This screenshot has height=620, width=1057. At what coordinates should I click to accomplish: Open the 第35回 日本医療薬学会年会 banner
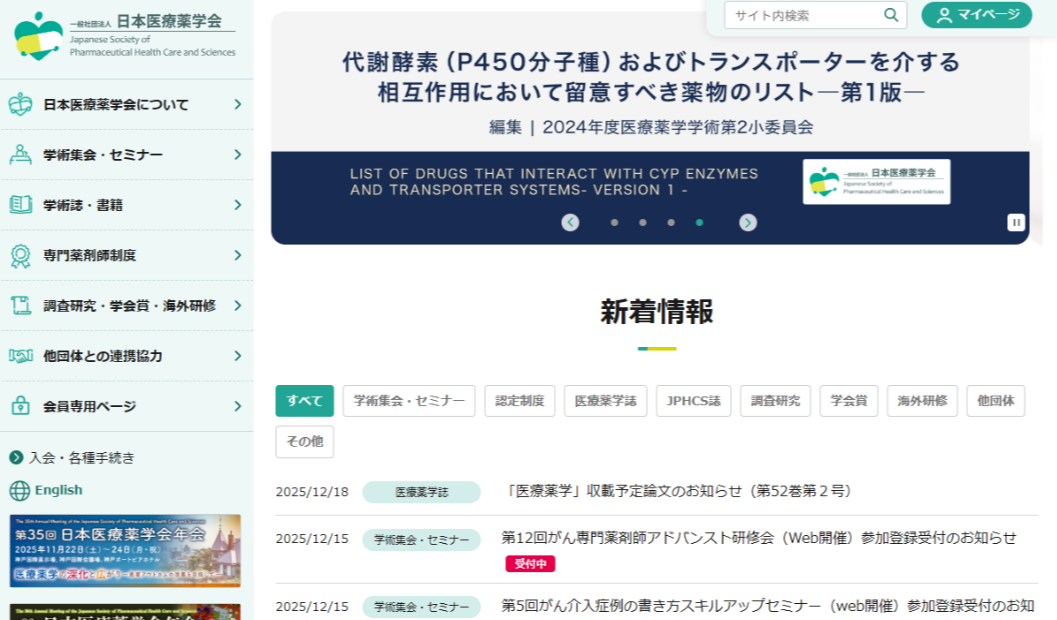click(125, 550)
